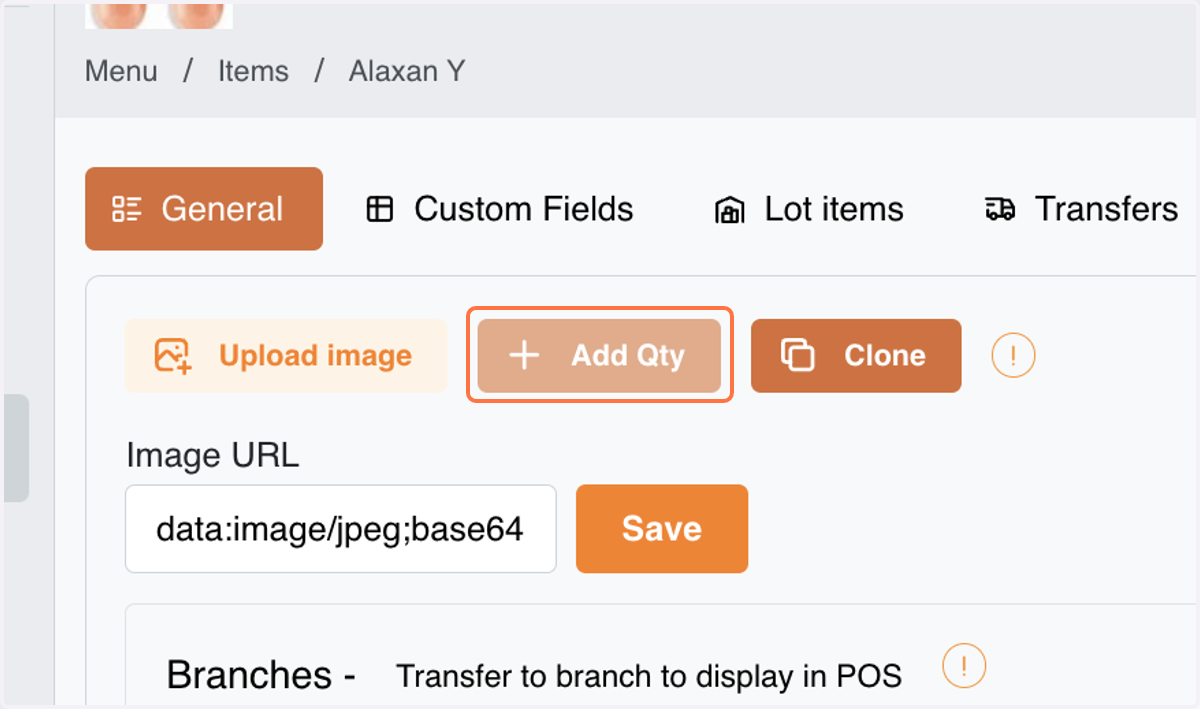Click the info icon beside Branches heading

(964, 665)
